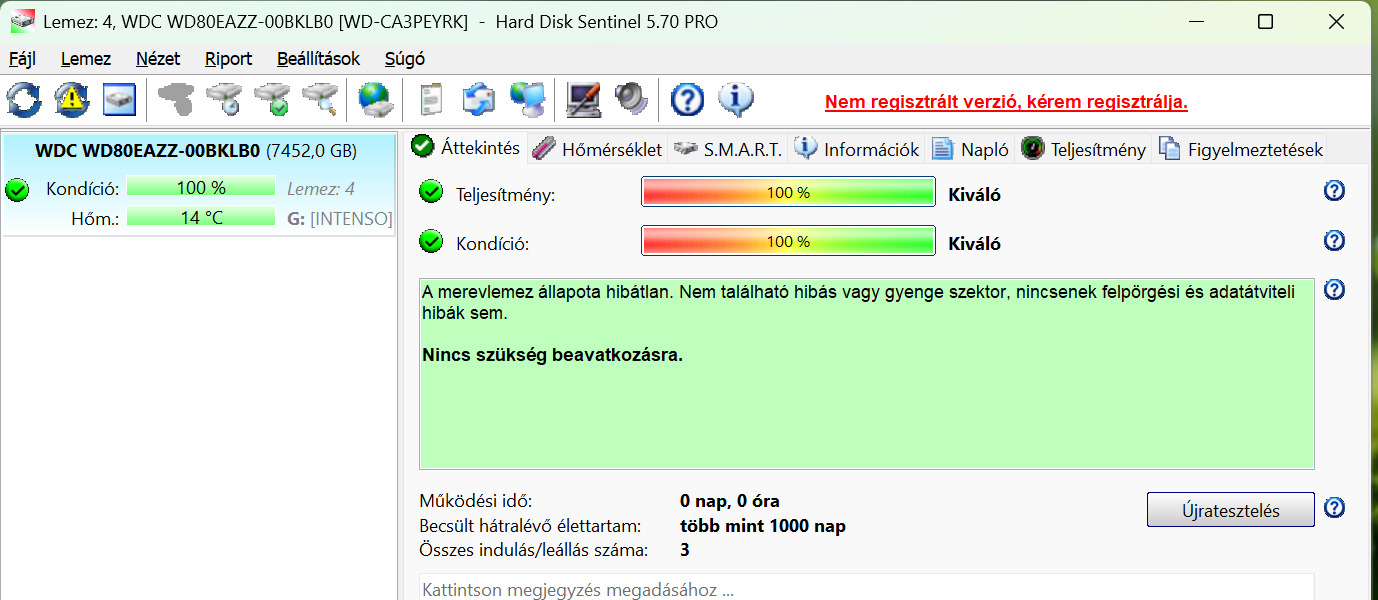Select the Áttekintés tab
Image resolution: width=1378 pixels, height=600 pixels.
click(467, 148)
